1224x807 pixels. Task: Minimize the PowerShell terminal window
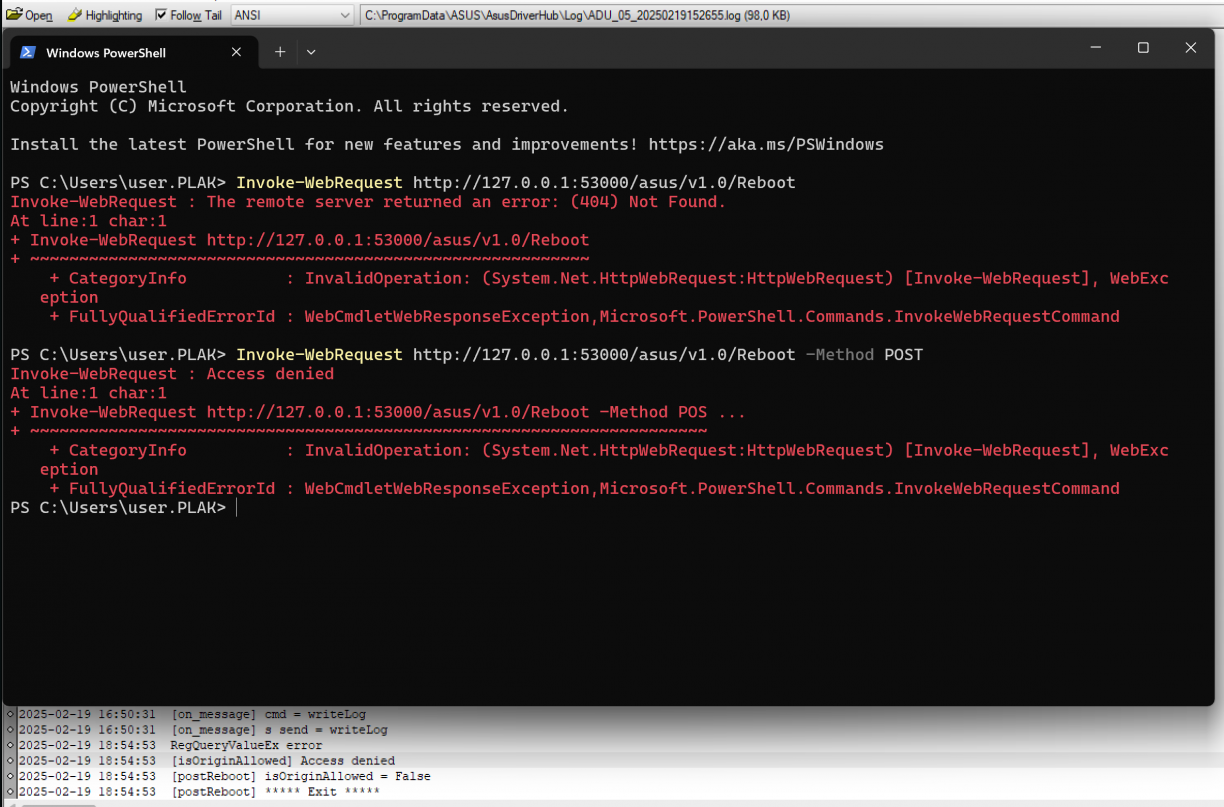pos(1096,48)
